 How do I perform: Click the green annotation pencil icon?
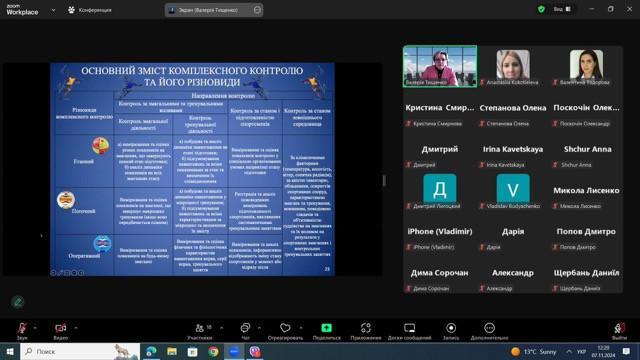(x=18, y=302)
